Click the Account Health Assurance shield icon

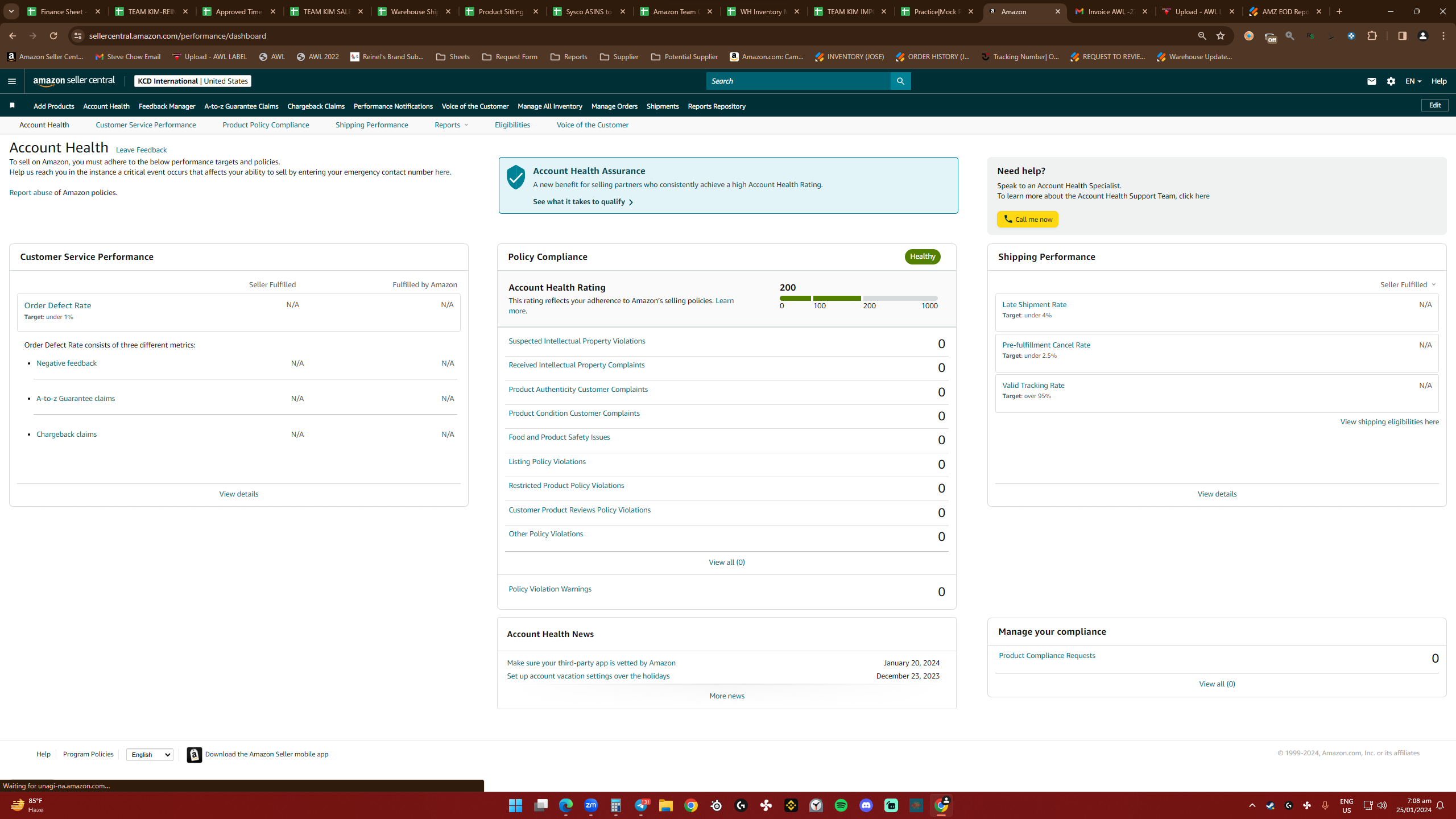tap(516, 177)
